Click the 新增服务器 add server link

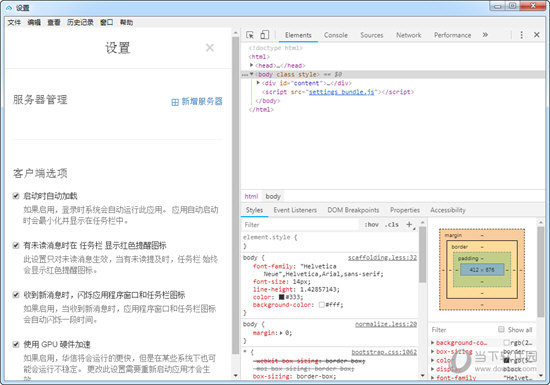tap(197, 102)
